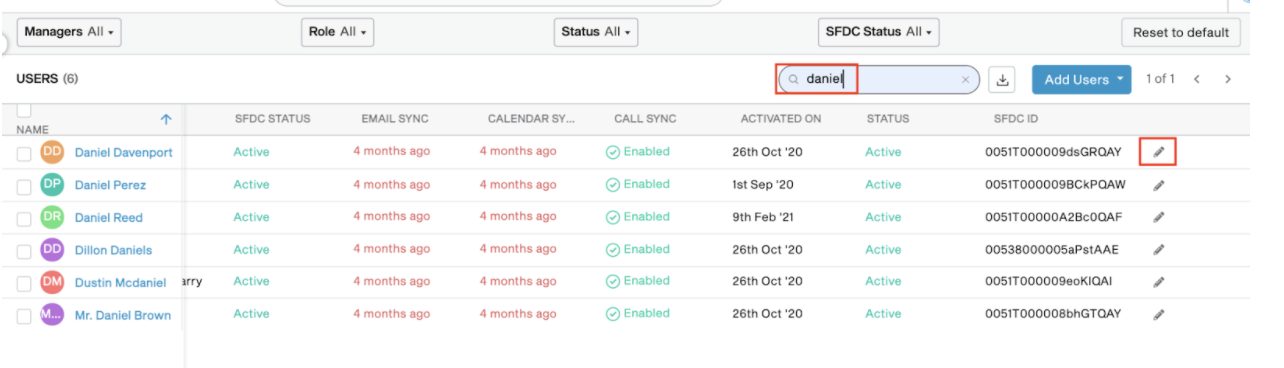
Task: Open the SFDC Status All dropdown
Action: pos(879,32)
